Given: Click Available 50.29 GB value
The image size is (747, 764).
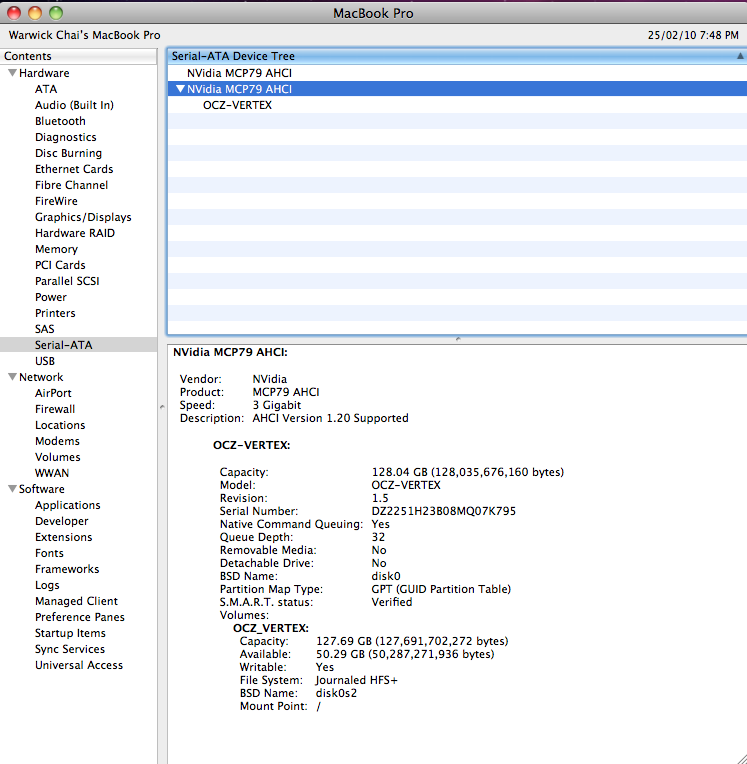Looking at the screenshot, I should click(405, 654).
